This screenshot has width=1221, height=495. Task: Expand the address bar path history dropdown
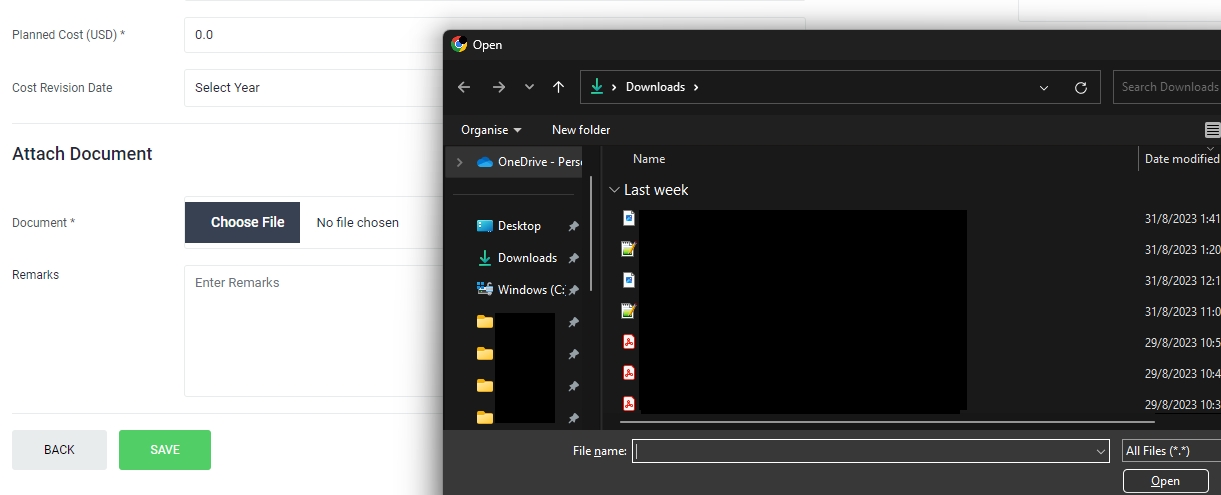pyautogui.click(x=1044, y=87)
